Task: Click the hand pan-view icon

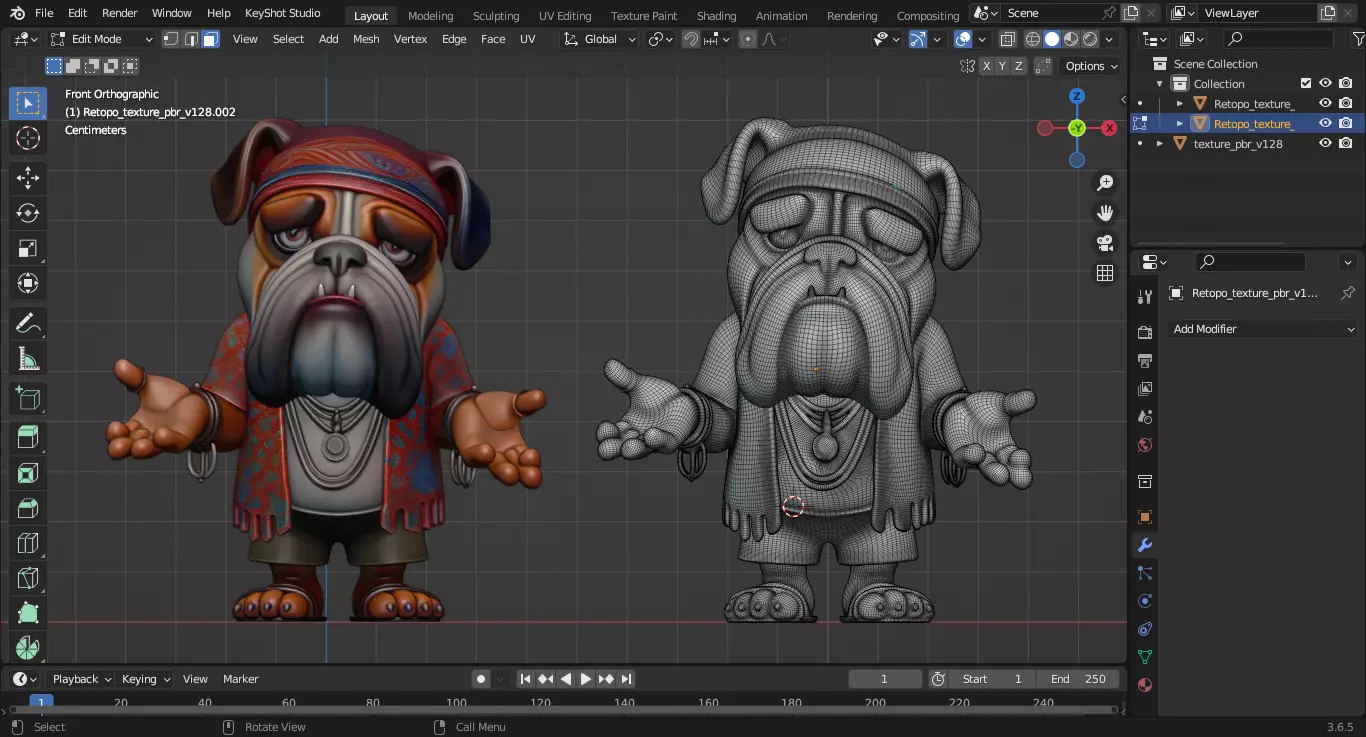Action: (1105, 213)
